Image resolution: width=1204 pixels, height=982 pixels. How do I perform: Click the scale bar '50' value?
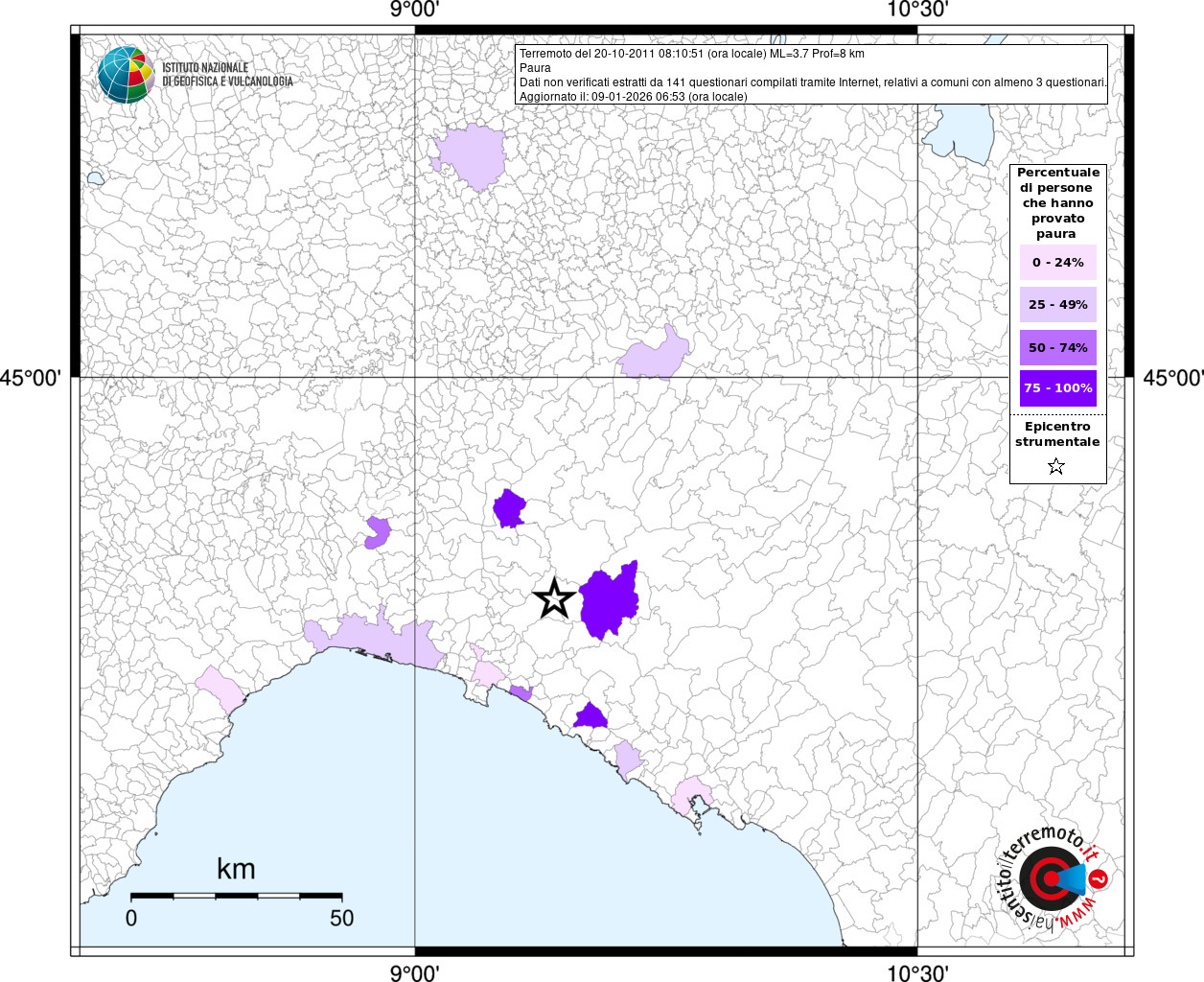coord(342,918)
